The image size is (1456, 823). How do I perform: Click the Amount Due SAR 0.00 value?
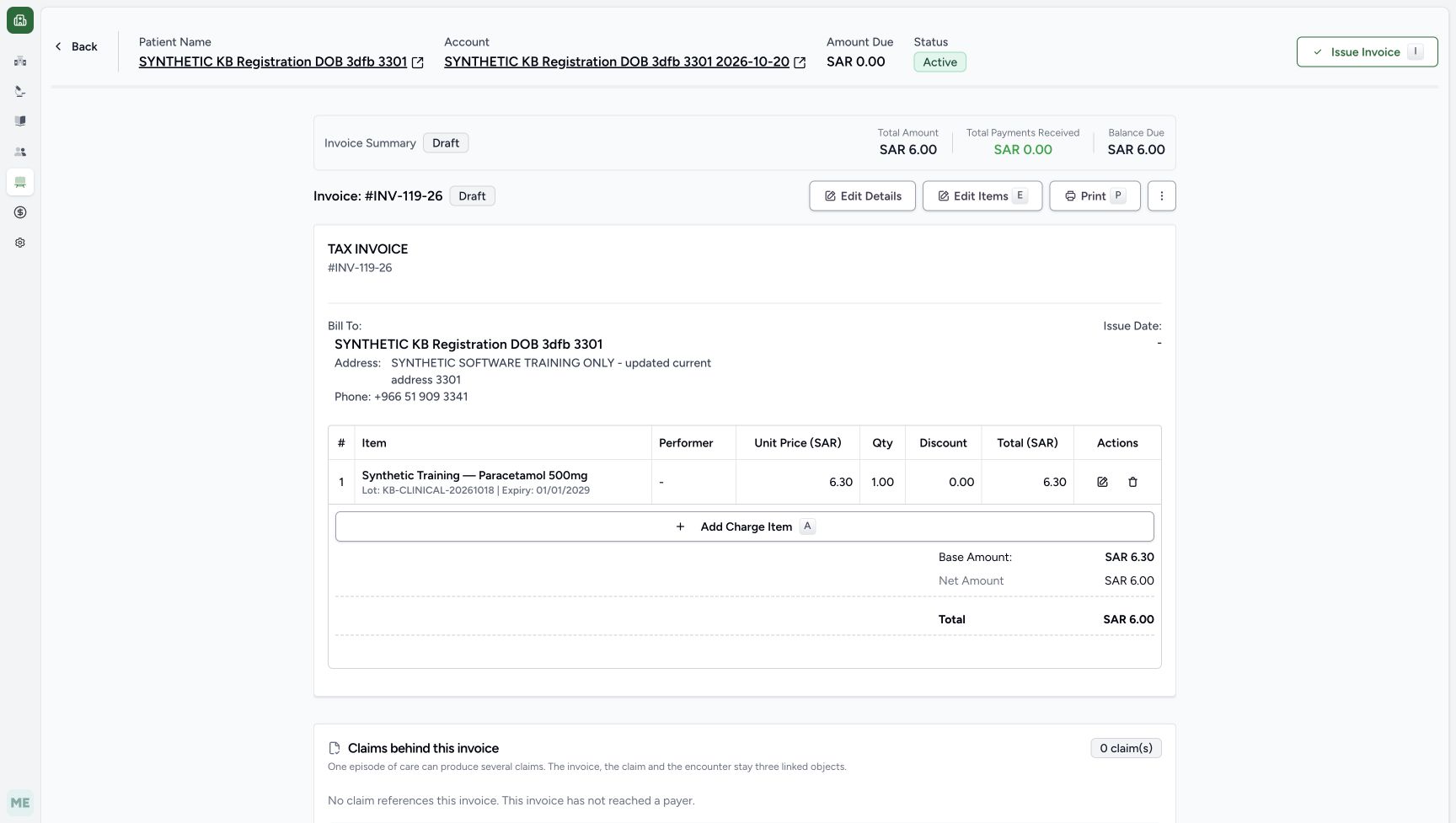(855, 61)
